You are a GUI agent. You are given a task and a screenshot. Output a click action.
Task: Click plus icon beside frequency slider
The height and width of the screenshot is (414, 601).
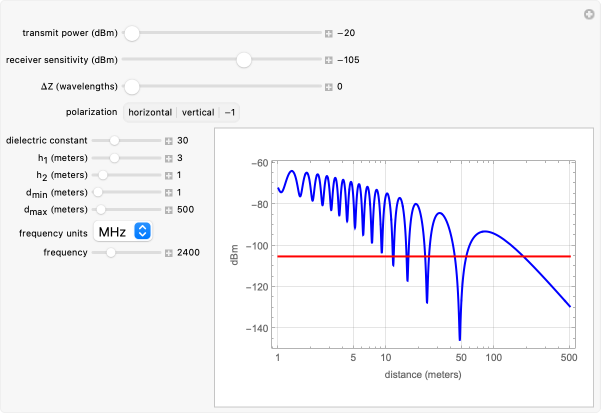click(x=169, y=253)
